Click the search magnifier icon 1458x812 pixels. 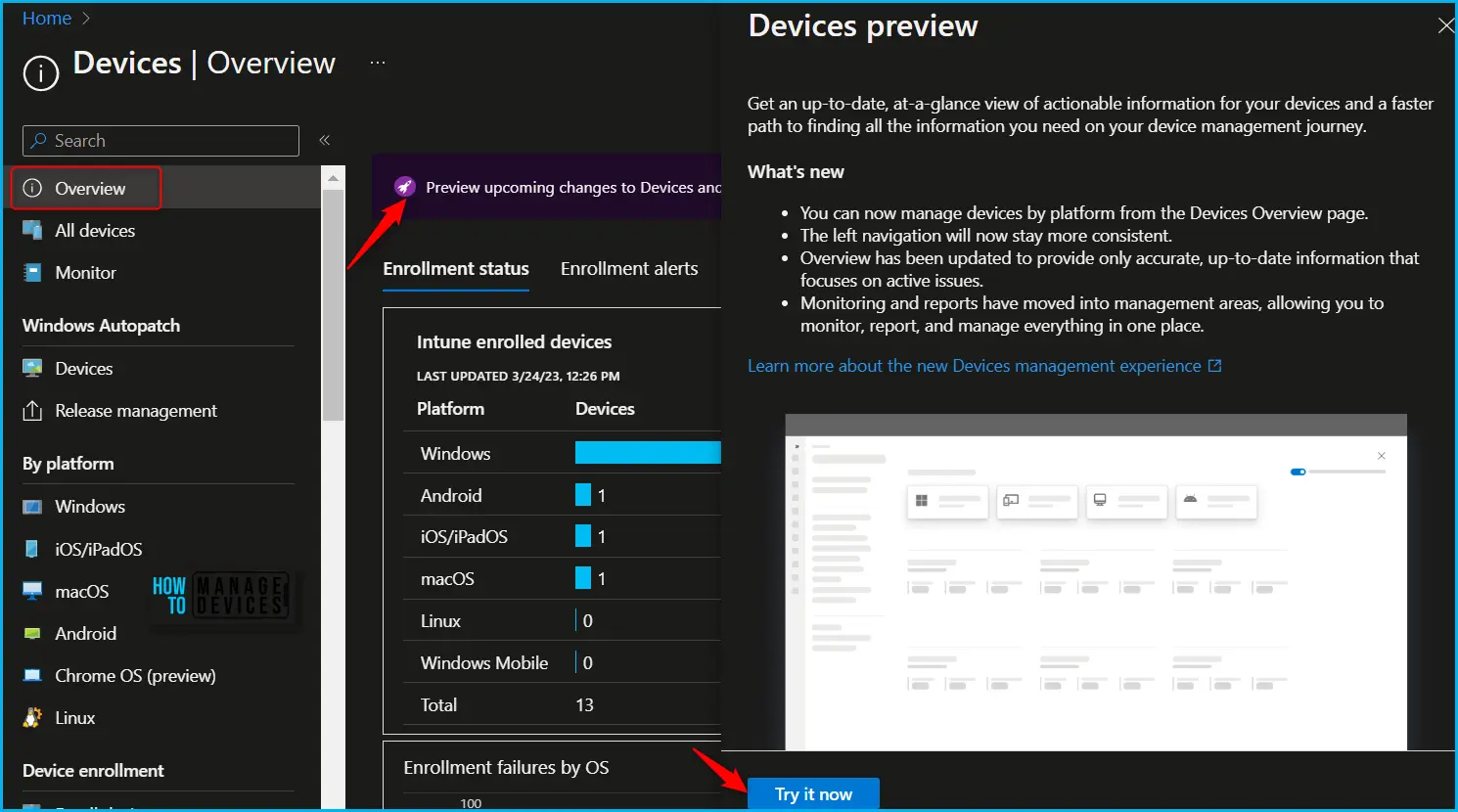[38, 141]
